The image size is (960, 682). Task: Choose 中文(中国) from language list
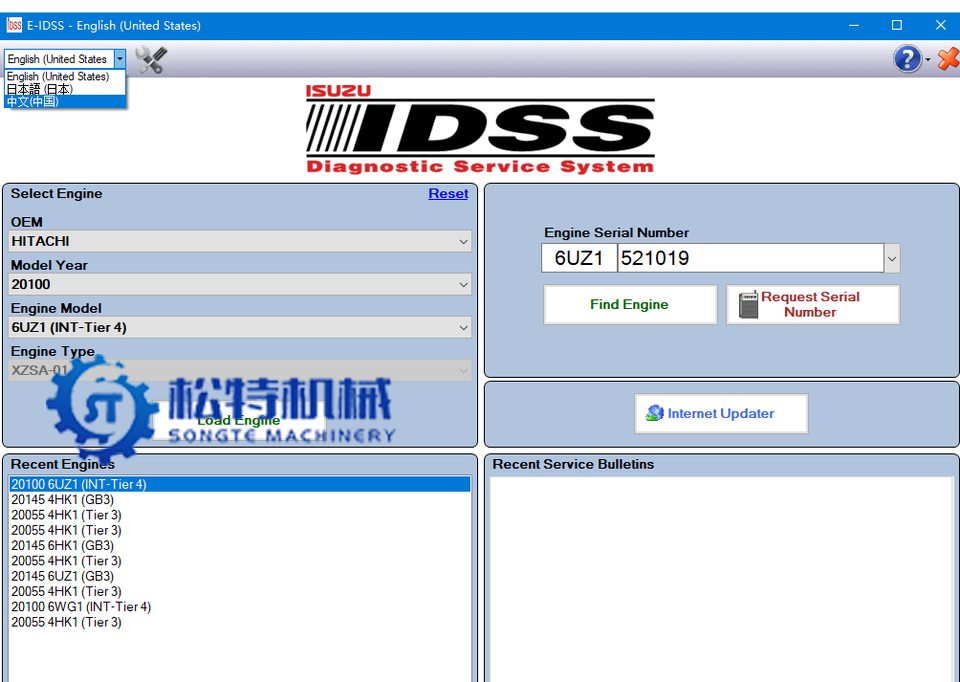(x=65, y=102)
